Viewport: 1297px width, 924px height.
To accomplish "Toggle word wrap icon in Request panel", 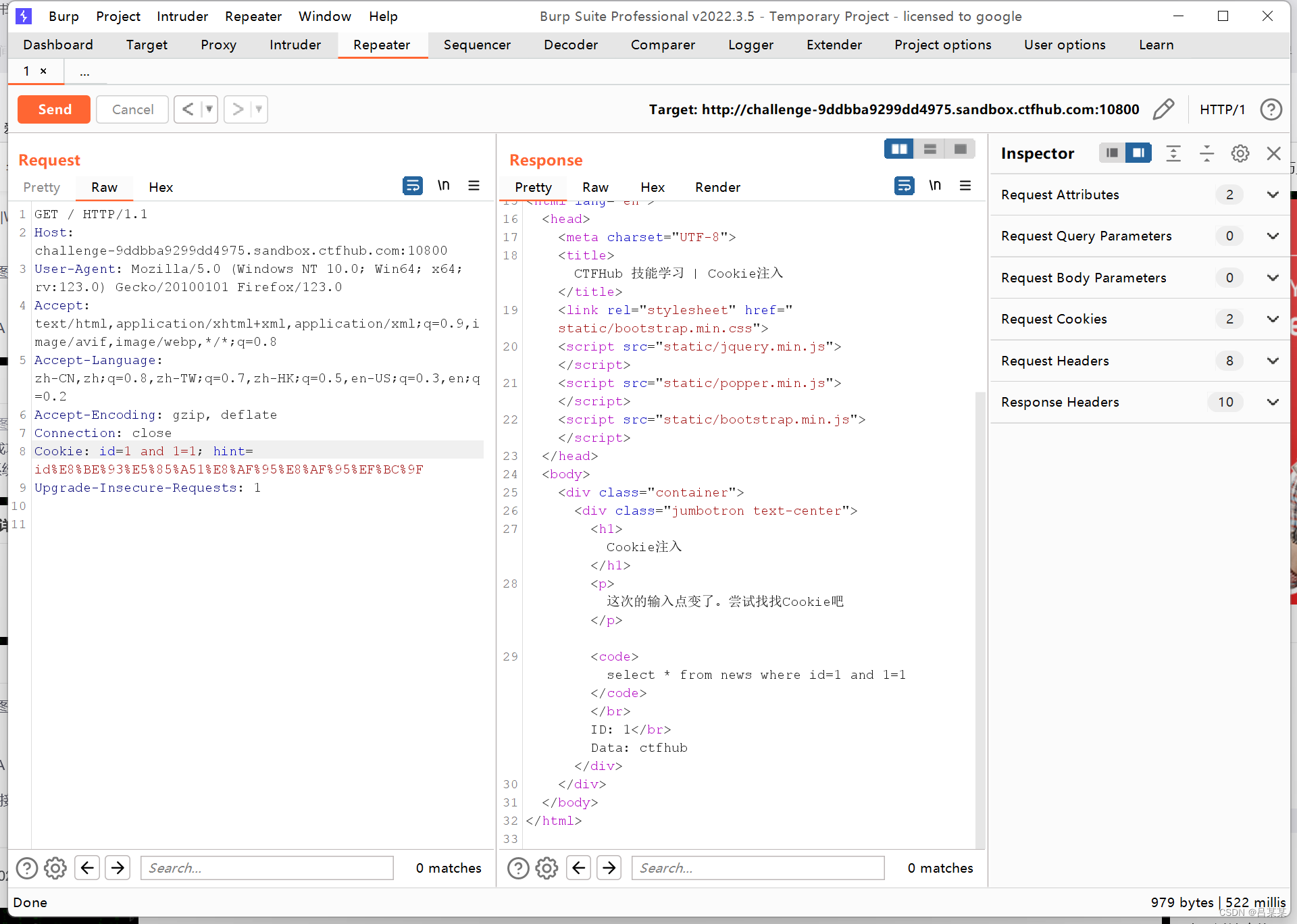I will tap(412, 186).
